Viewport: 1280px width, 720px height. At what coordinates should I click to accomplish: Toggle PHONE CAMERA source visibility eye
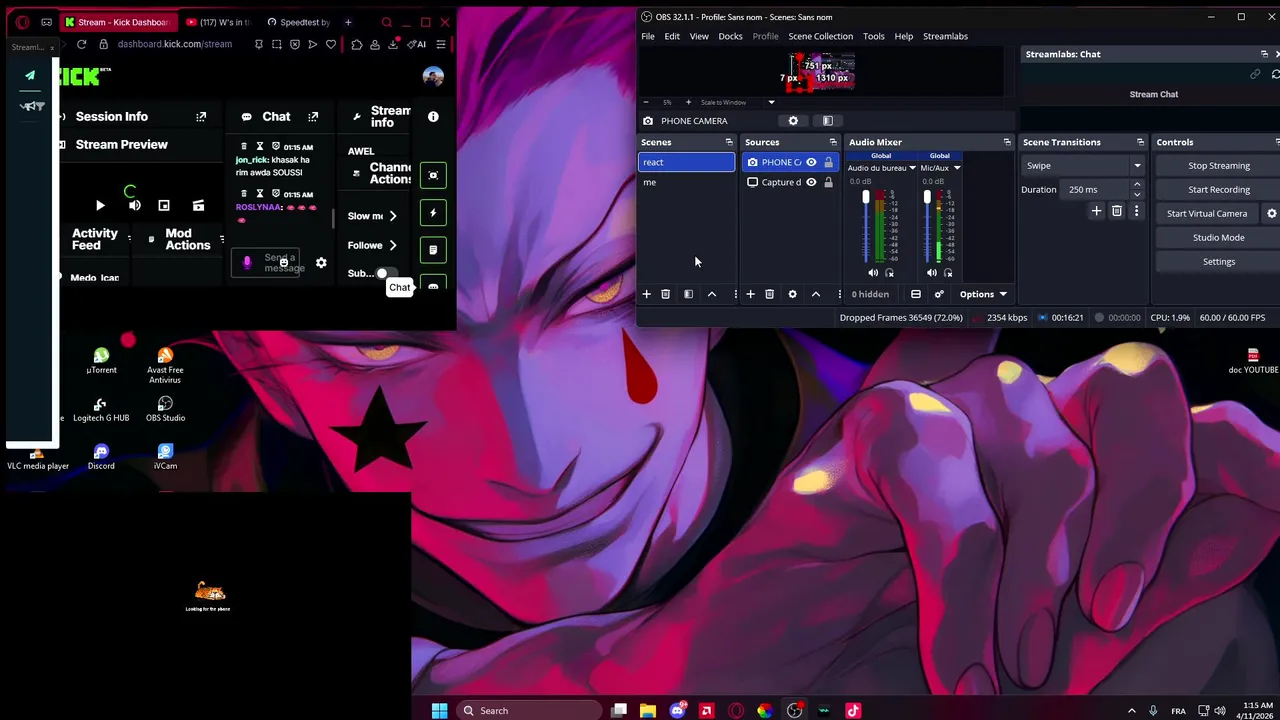pos(811,162)
